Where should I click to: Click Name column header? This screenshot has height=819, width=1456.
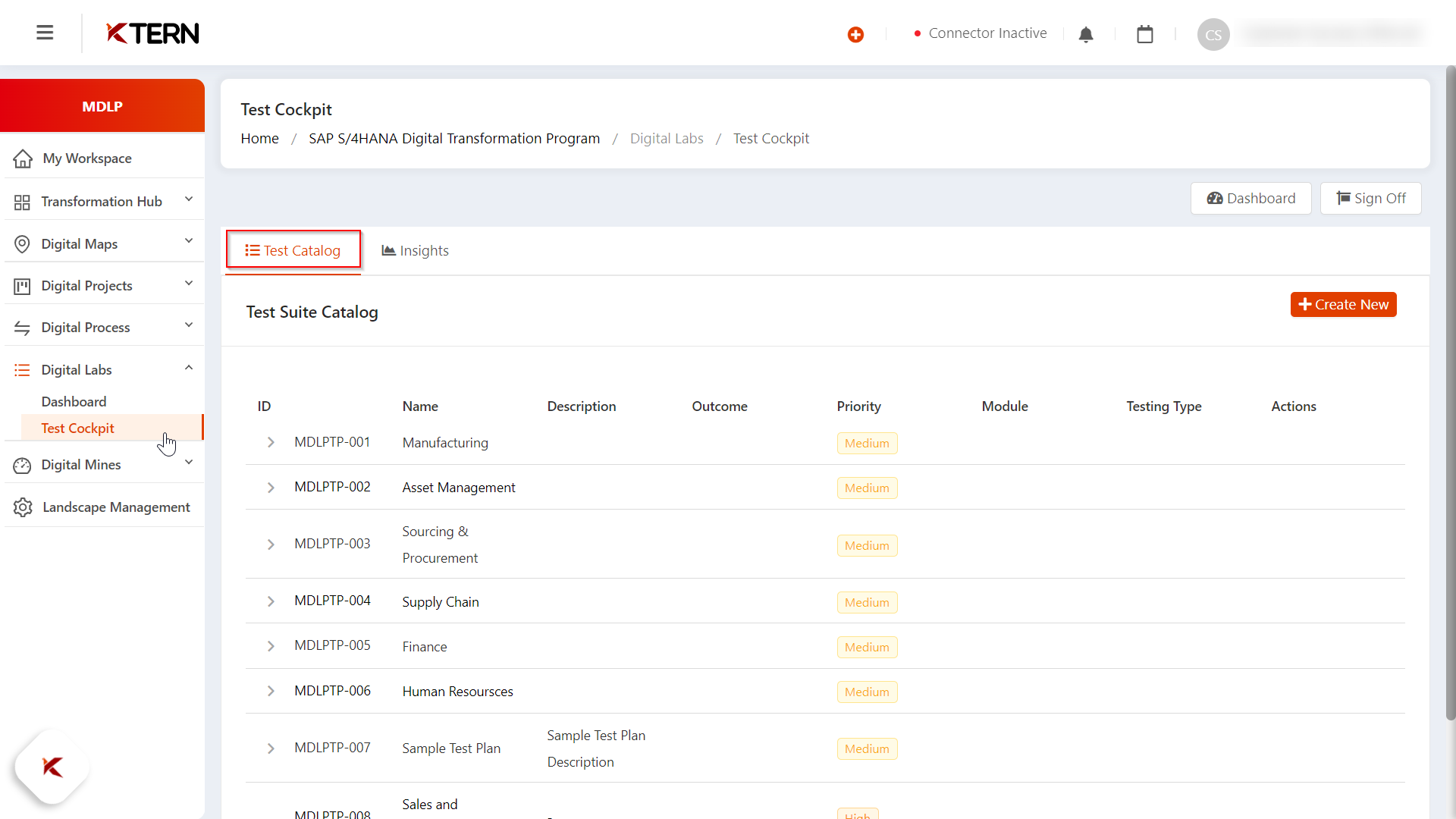click(420, 406)
